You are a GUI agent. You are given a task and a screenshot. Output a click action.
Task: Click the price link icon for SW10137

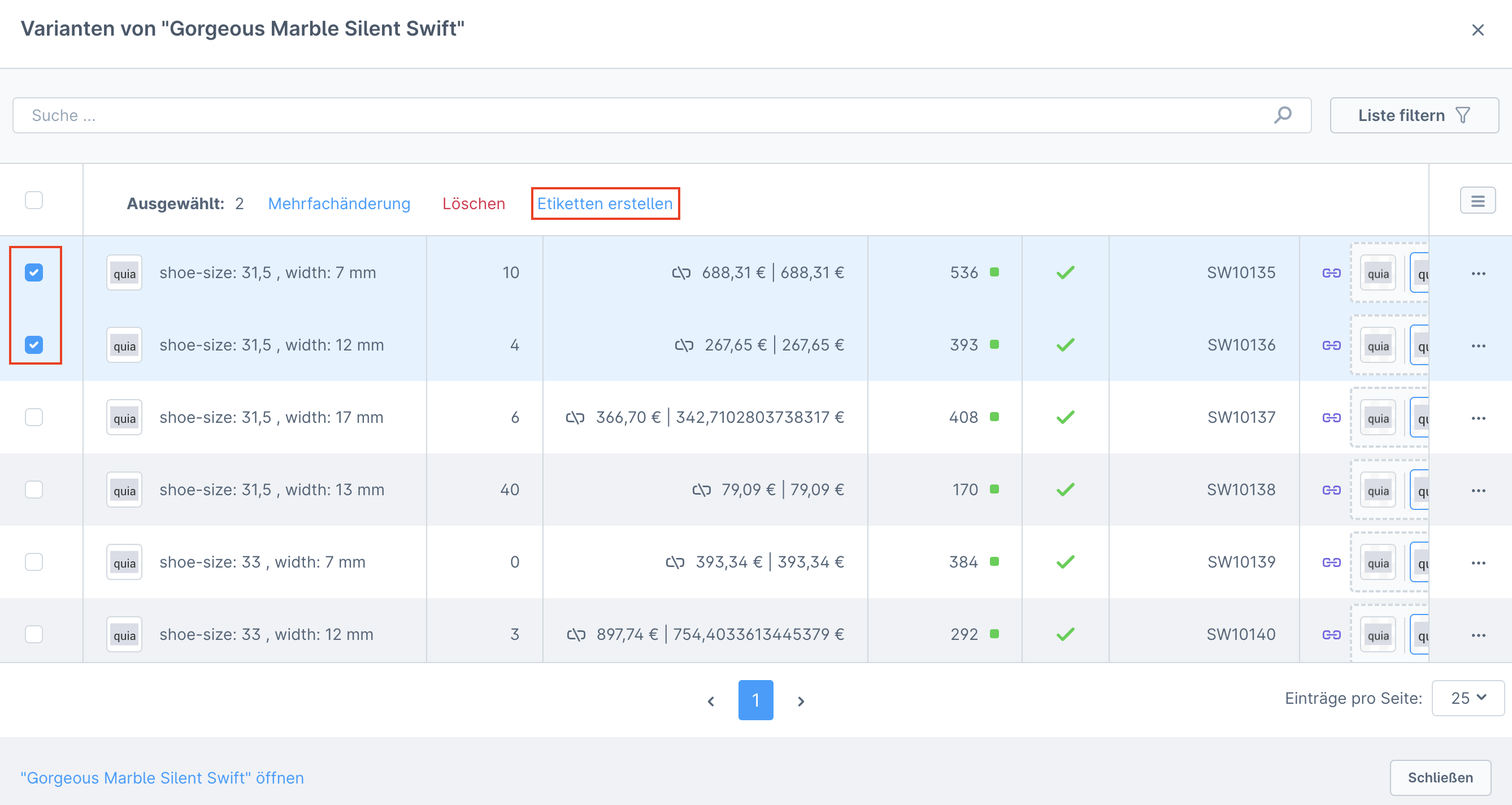pos(575,417)
